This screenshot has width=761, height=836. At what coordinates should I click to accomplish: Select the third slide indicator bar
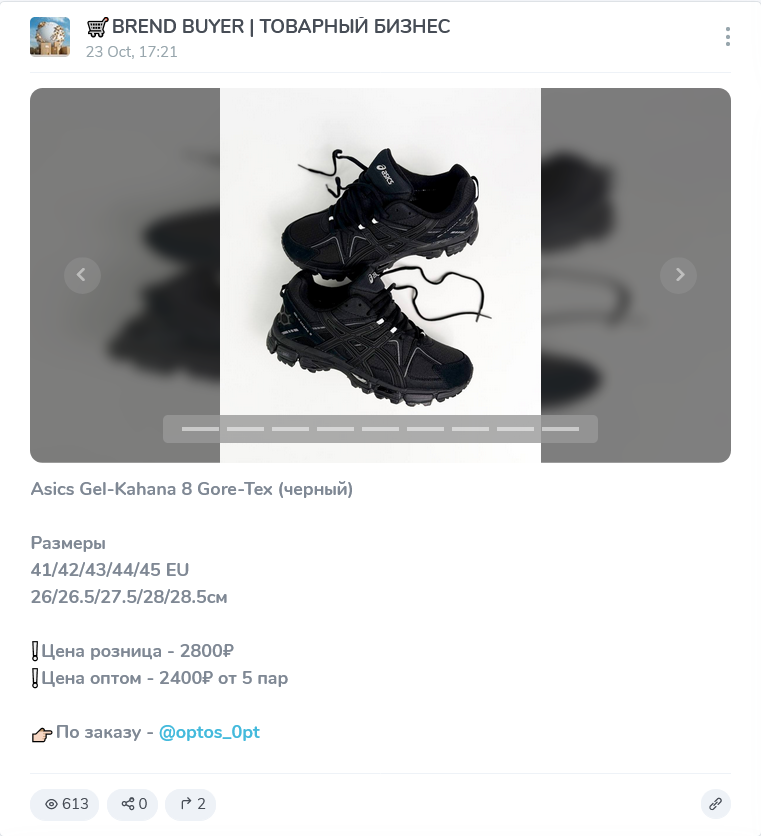(290, 429)
